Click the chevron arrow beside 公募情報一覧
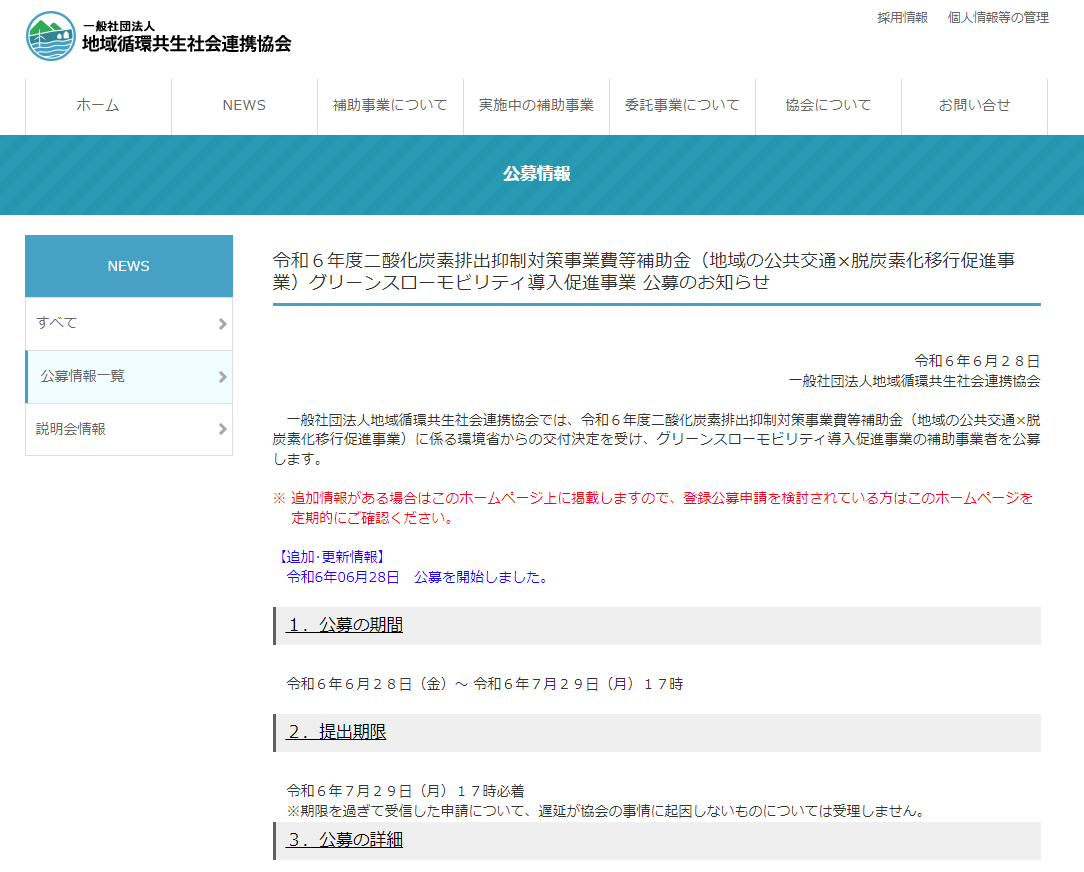1084x872 pixels. click(222, 377)
